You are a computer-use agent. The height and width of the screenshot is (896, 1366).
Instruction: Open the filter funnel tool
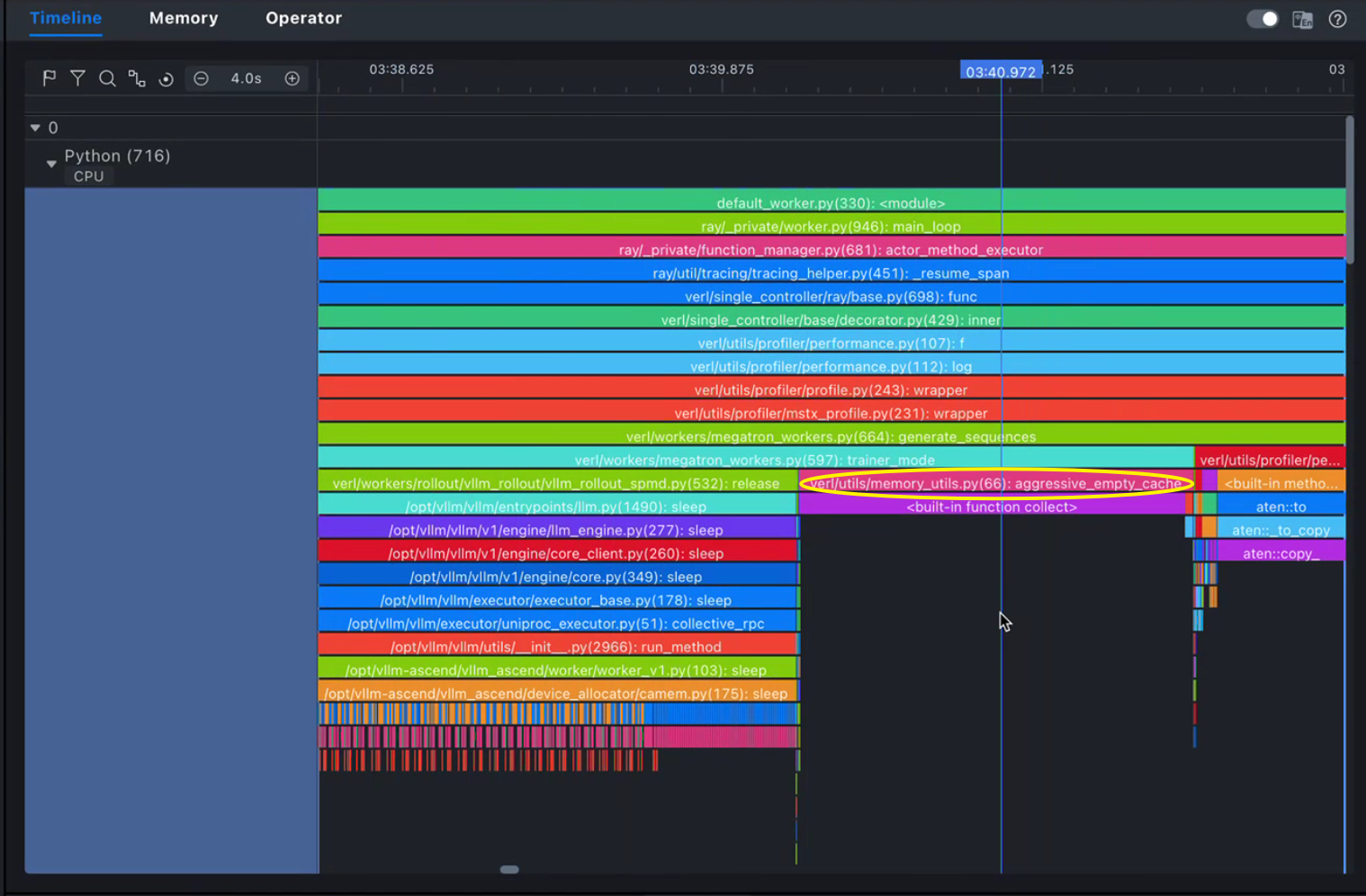tap(78, 78)
